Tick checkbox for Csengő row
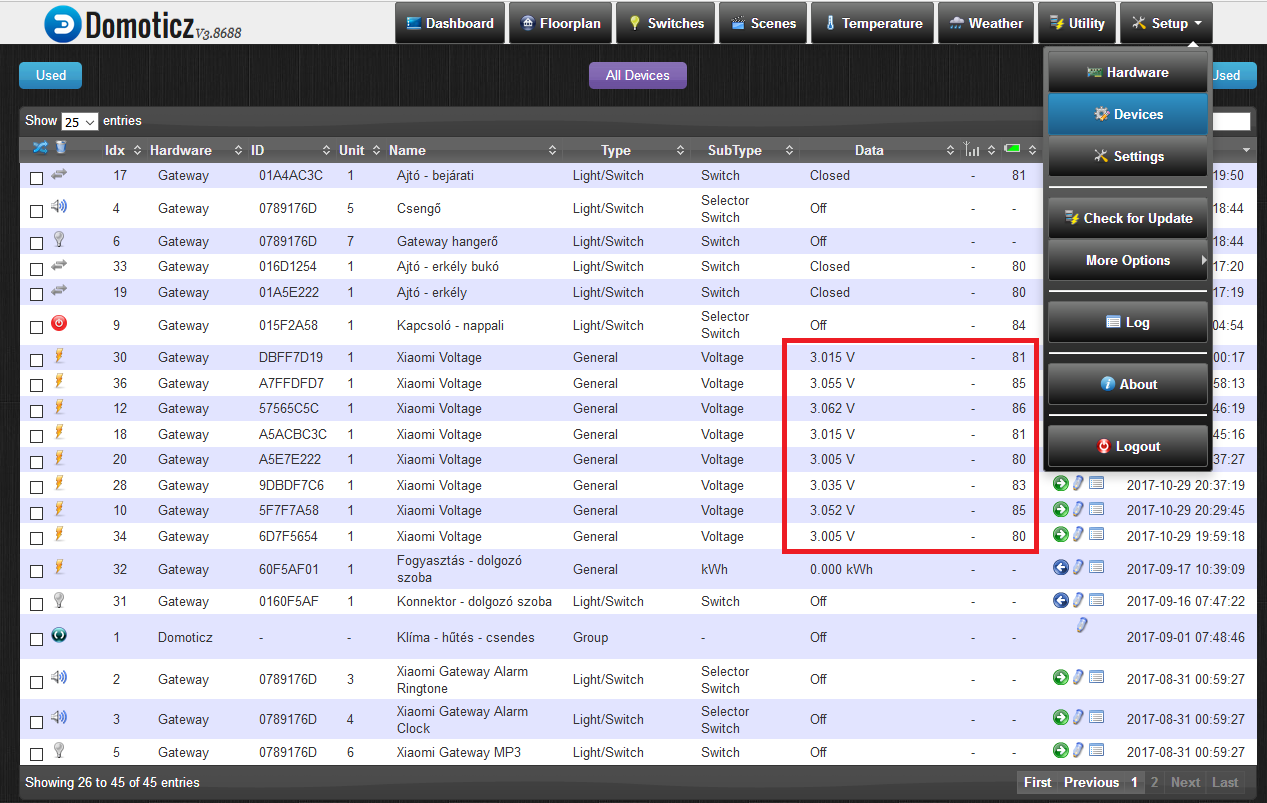 36,211
